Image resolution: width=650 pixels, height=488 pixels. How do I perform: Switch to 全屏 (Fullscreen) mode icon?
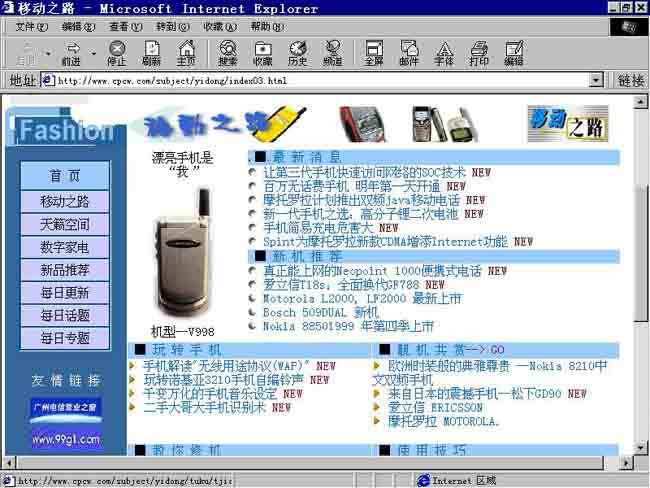pyautogui.click(x=374, y=53)
